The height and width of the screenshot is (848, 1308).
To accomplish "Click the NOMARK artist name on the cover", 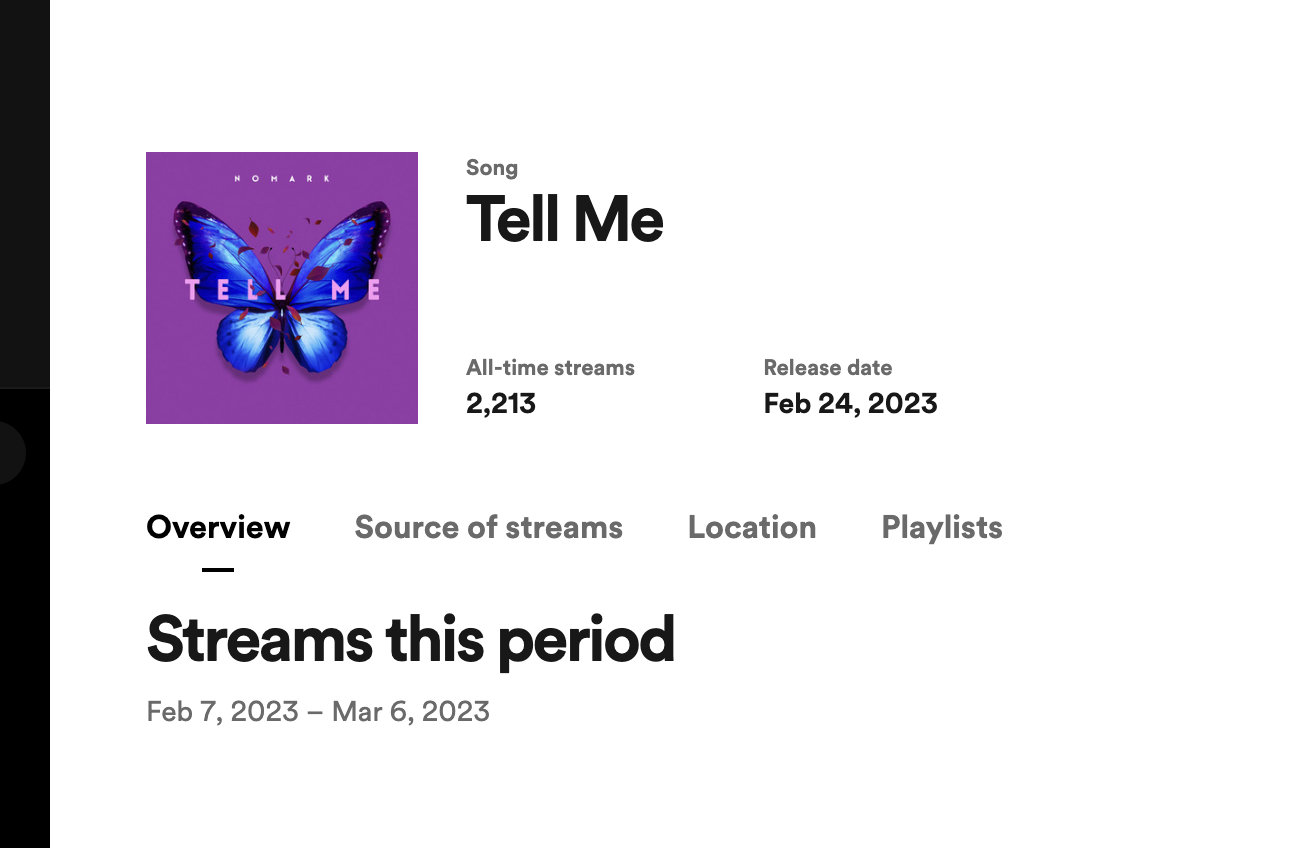I will point(282,178).
